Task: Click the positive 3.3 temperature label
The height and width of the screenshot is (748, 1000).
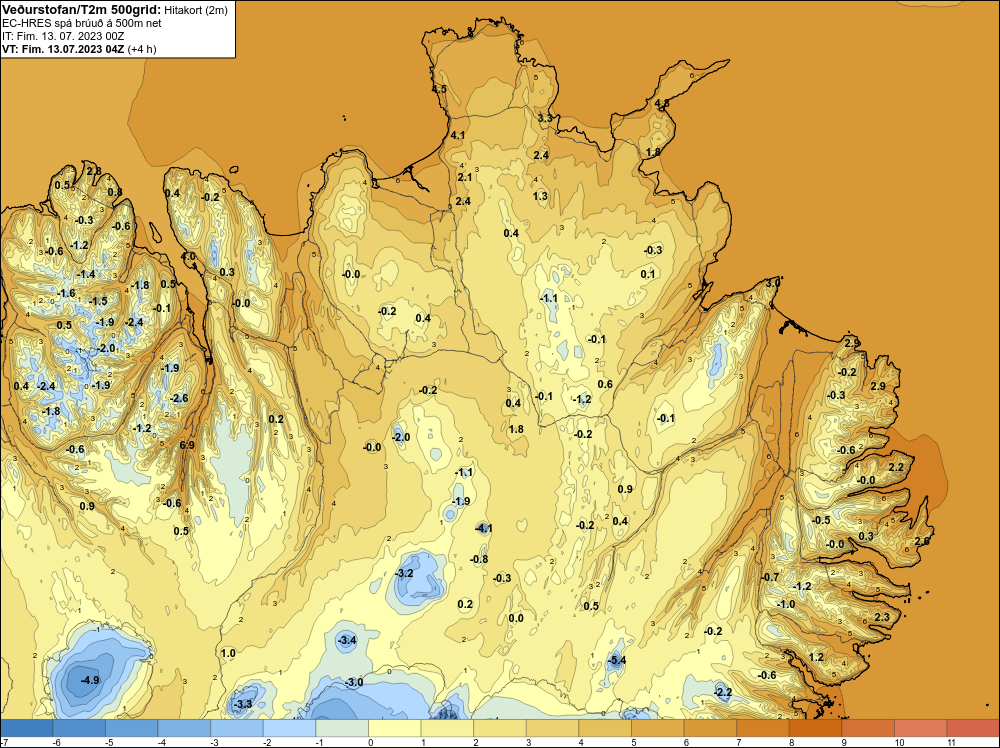Action: pyautogui.click(x=545, y=118)
